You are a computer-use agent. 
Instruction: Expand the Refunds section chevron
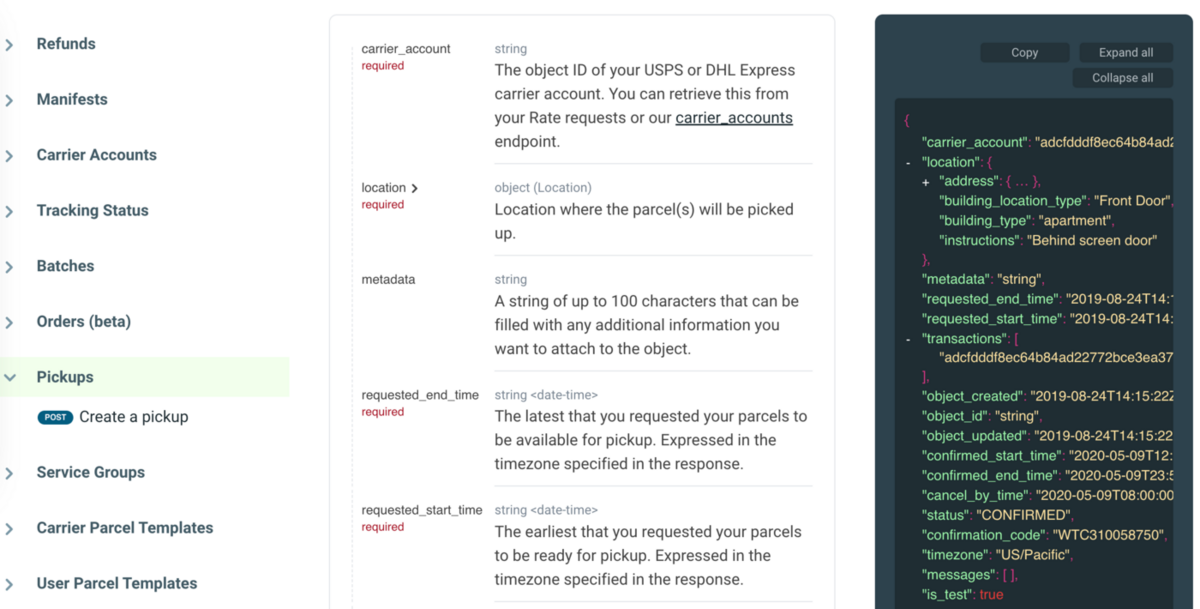tap(10, 45)
